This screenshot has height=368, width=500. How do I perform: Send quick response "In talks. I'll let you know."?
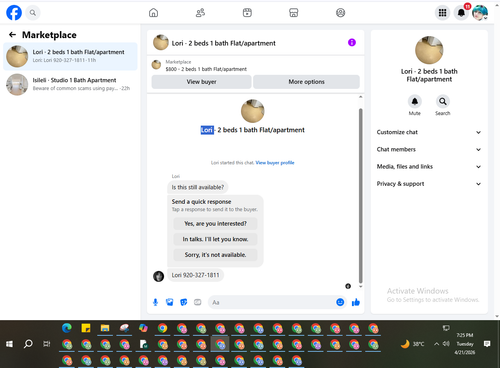[215, 239]
